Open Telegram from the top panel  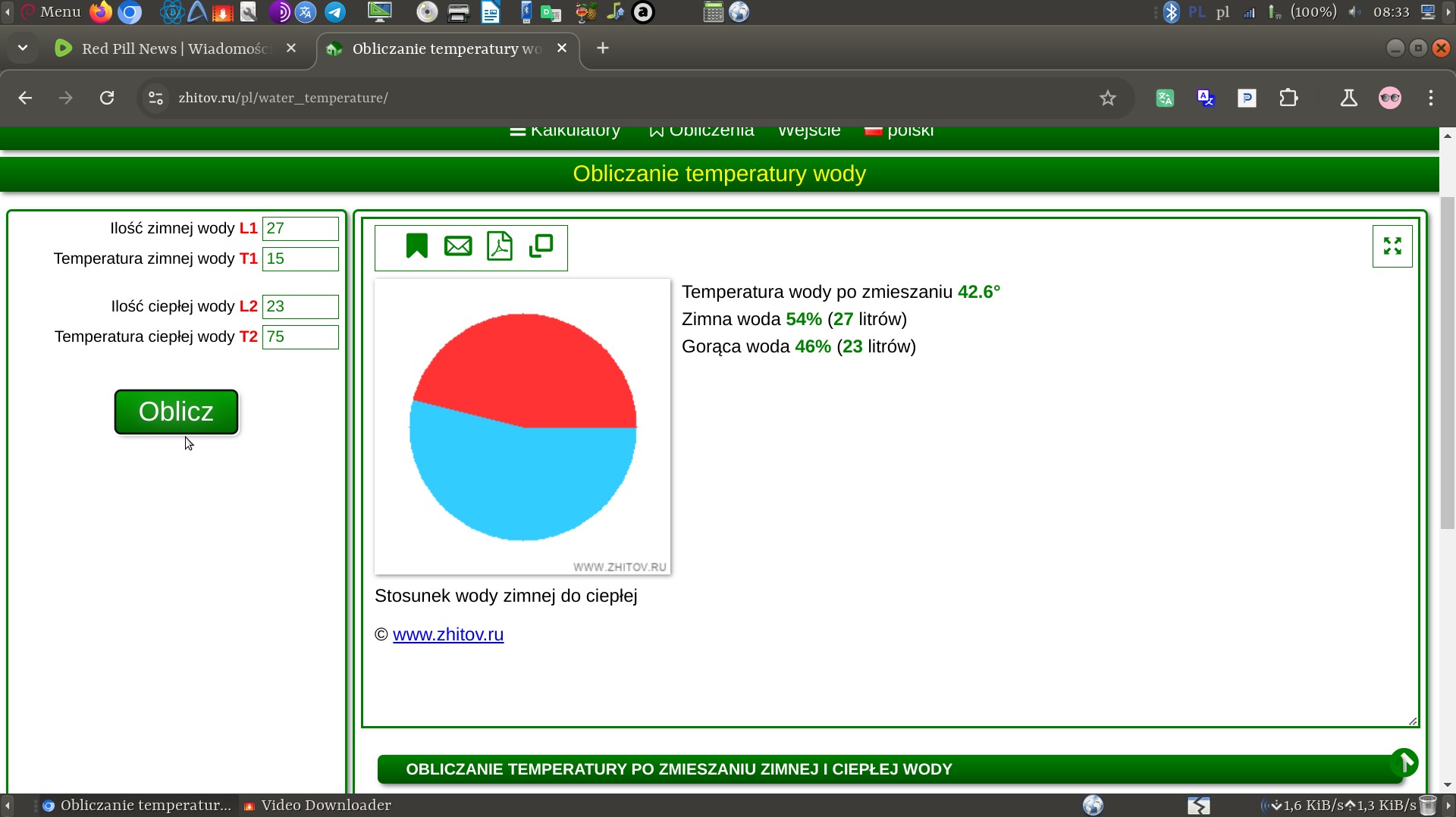pos(334,11)
